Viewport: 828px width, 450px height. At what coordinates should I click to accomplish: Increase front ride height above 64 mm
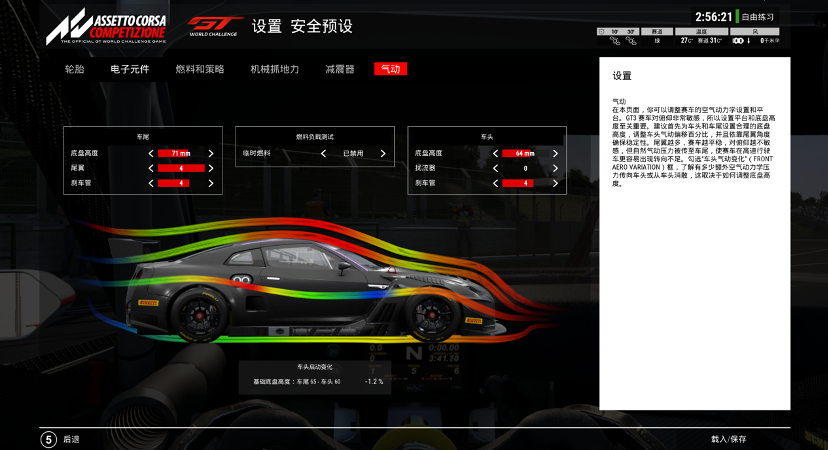555,153
